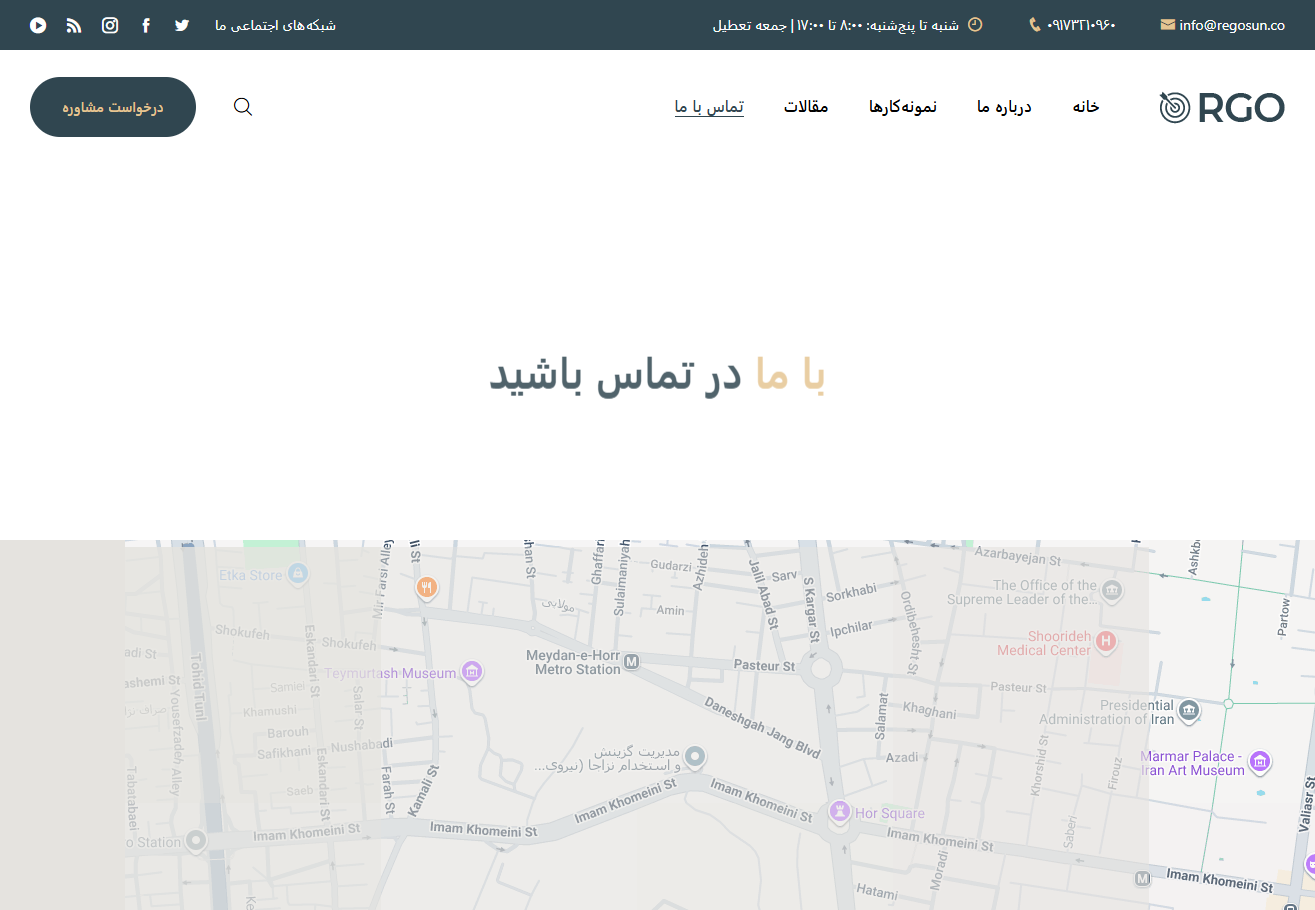This screenshot has width=1315, height=910.
Task: Select the Meydan-e-Horr Metro Station marker
Action: (x=631, y=661)
